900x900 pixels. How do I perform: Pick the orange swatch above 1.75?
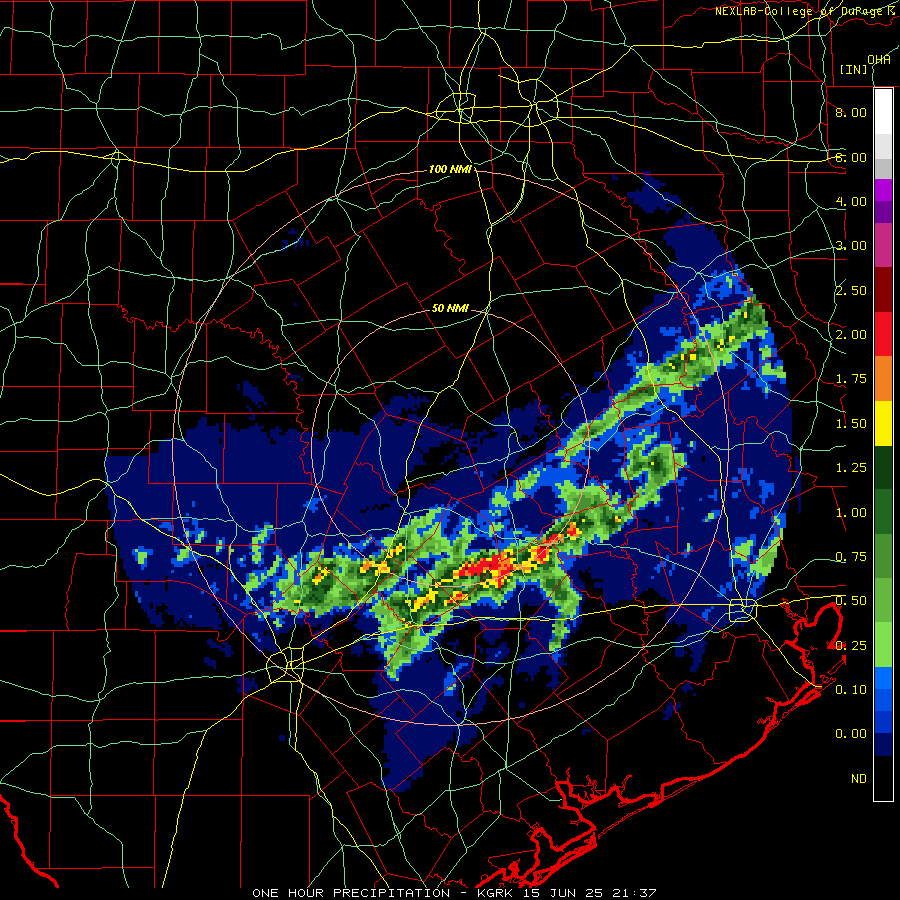click(883, 379)
